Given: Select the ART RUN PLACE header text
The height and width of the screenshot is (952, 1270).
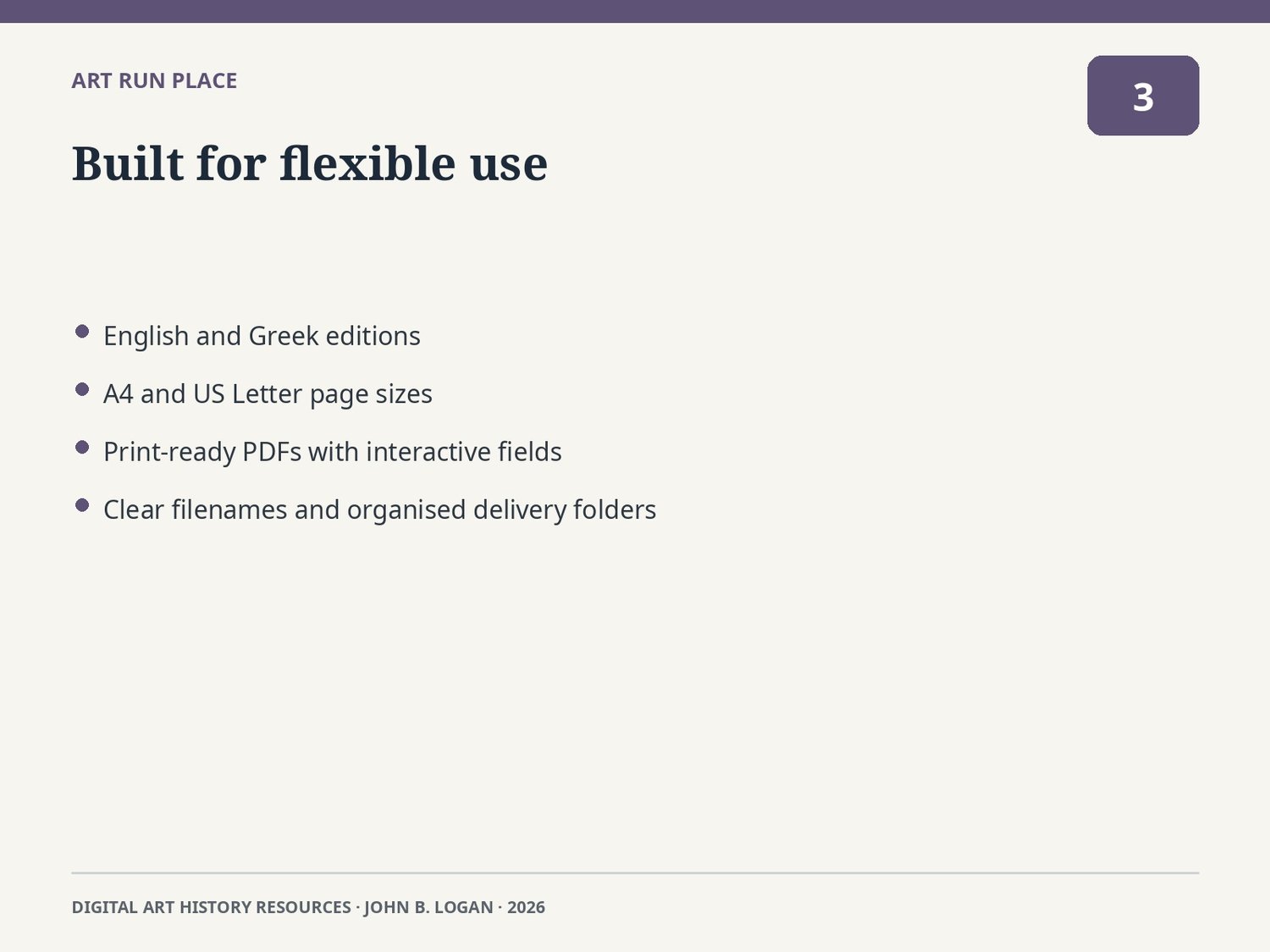Looking at the screenshot, I should click(154, 81).
